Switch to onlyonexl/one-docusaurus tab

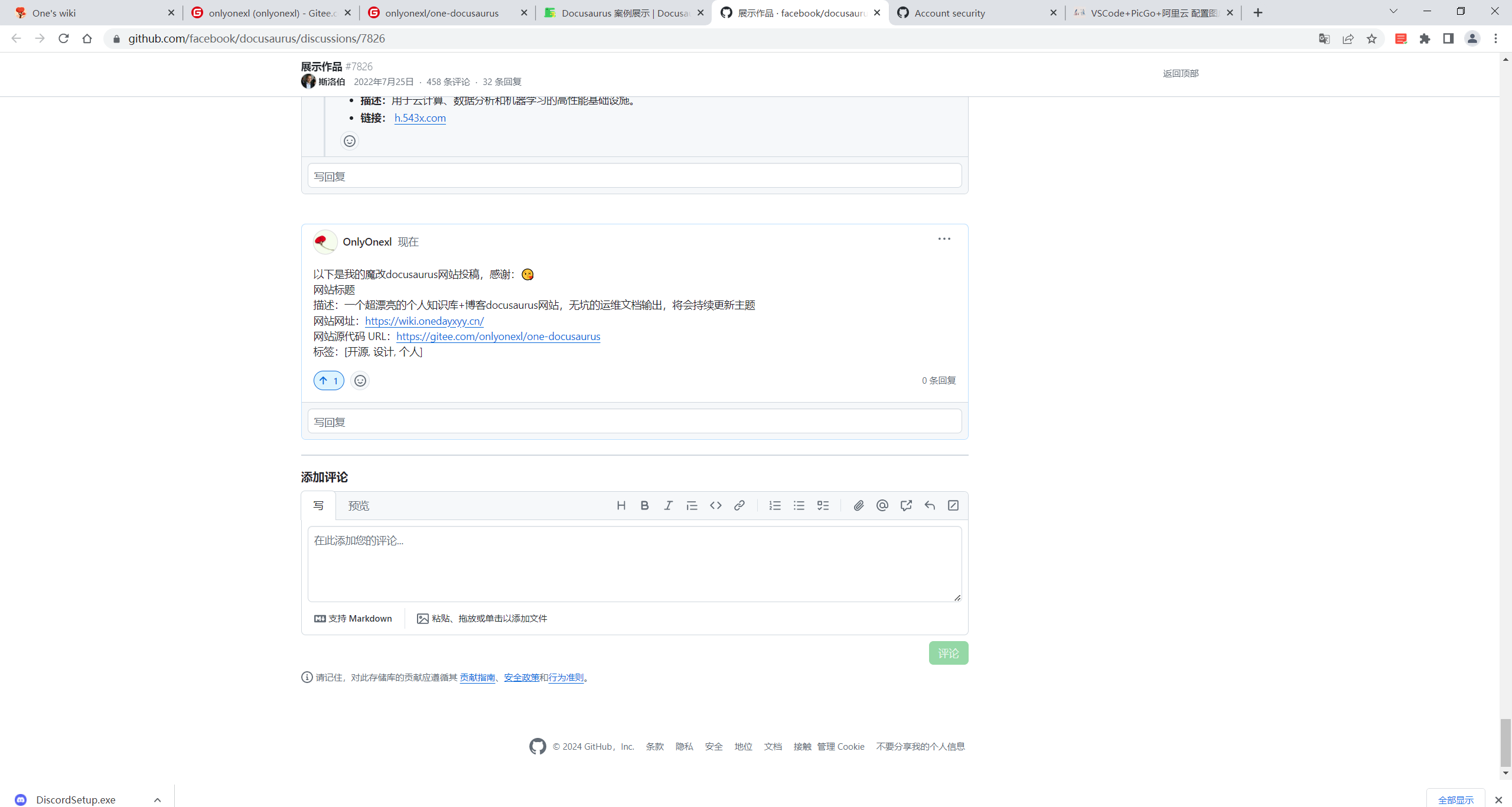pyautogui.click(x=447, y=13)
